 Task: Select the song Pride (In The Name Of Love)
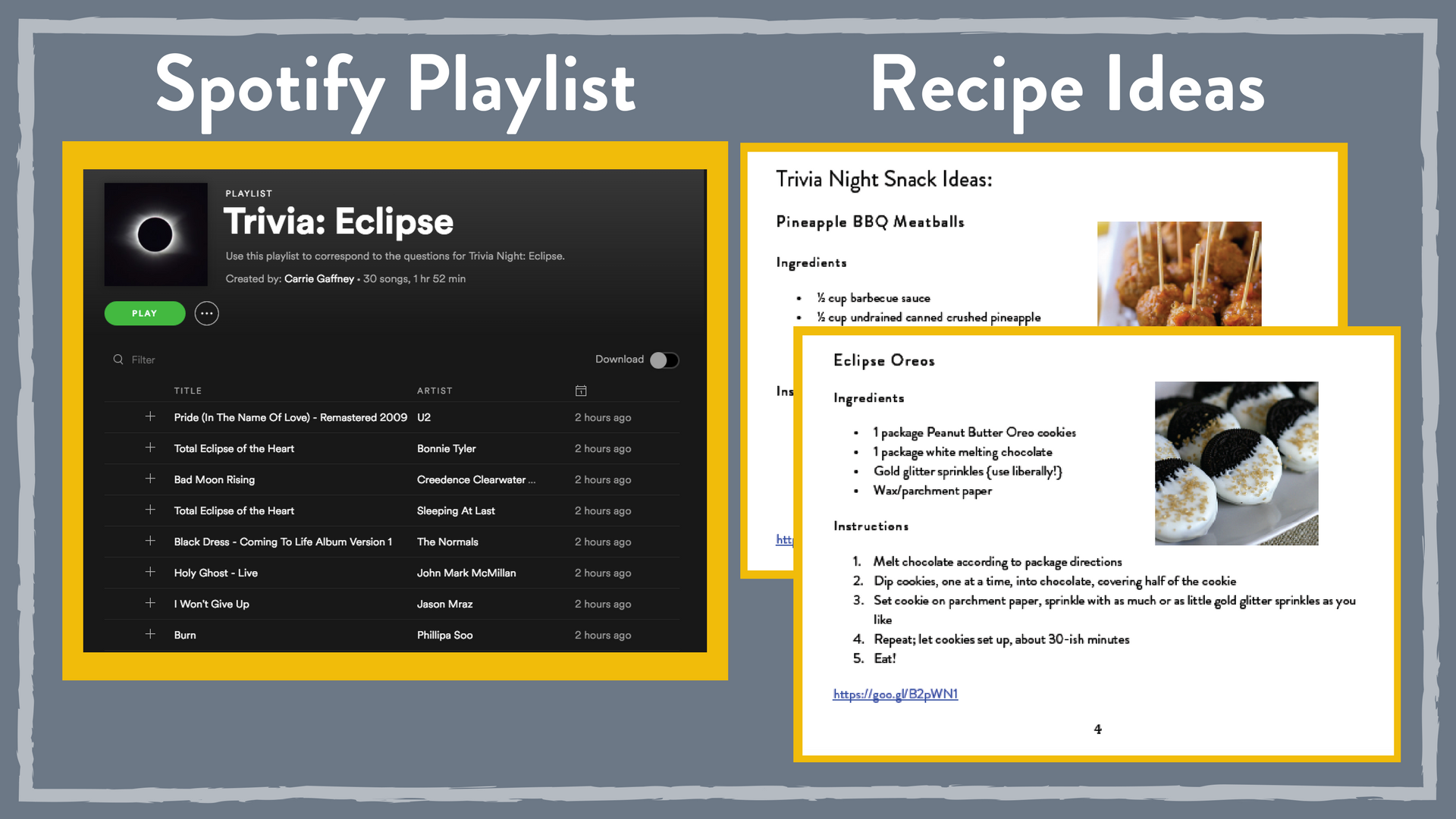coord(290,417)
